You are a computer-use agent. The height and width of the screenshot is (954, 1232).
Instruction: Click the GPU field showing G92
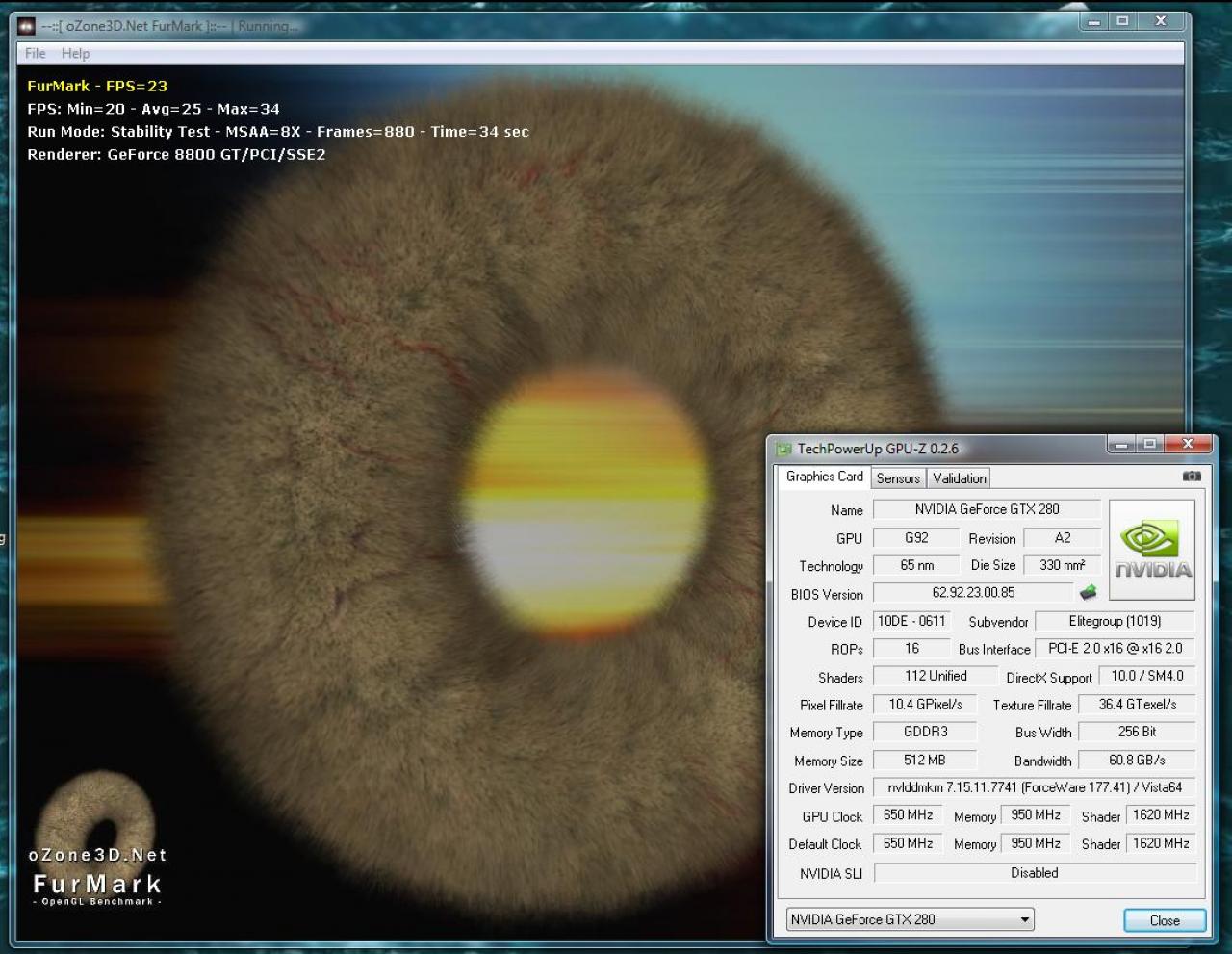point(916,538)
